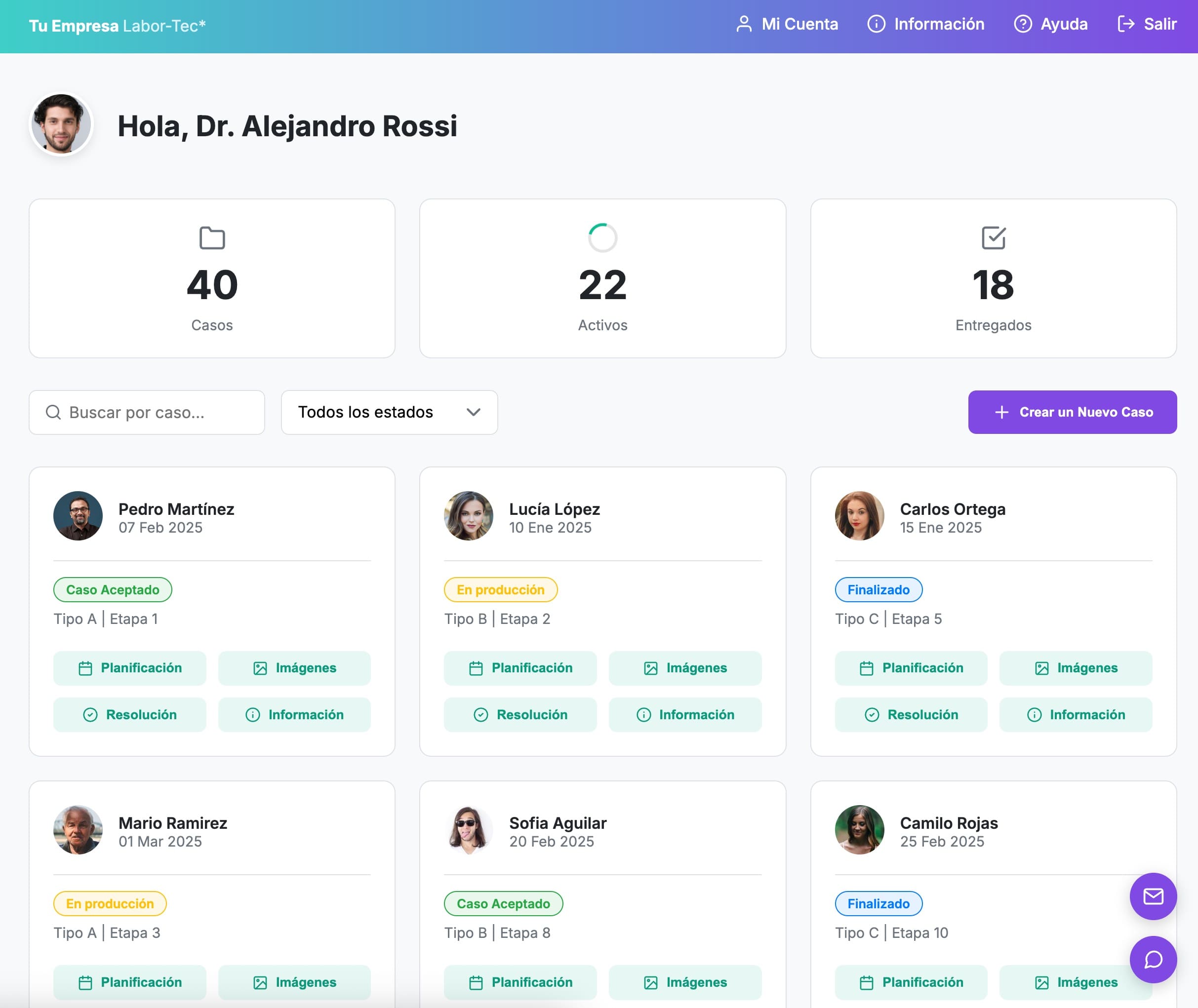This screenshot has height=1008, width=1198.
Task: Open the floating chat bubble icon
Action: [1153, 960]
